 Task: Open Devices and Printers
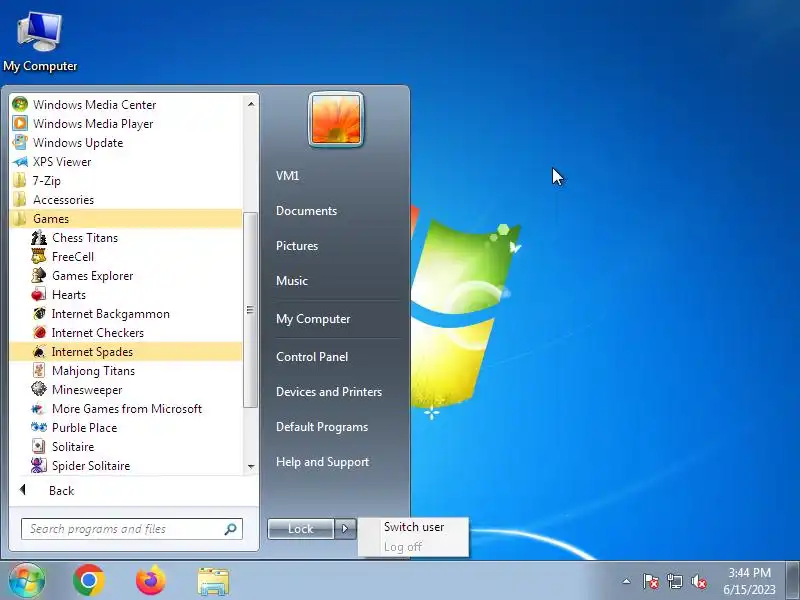tap(329, 392)
